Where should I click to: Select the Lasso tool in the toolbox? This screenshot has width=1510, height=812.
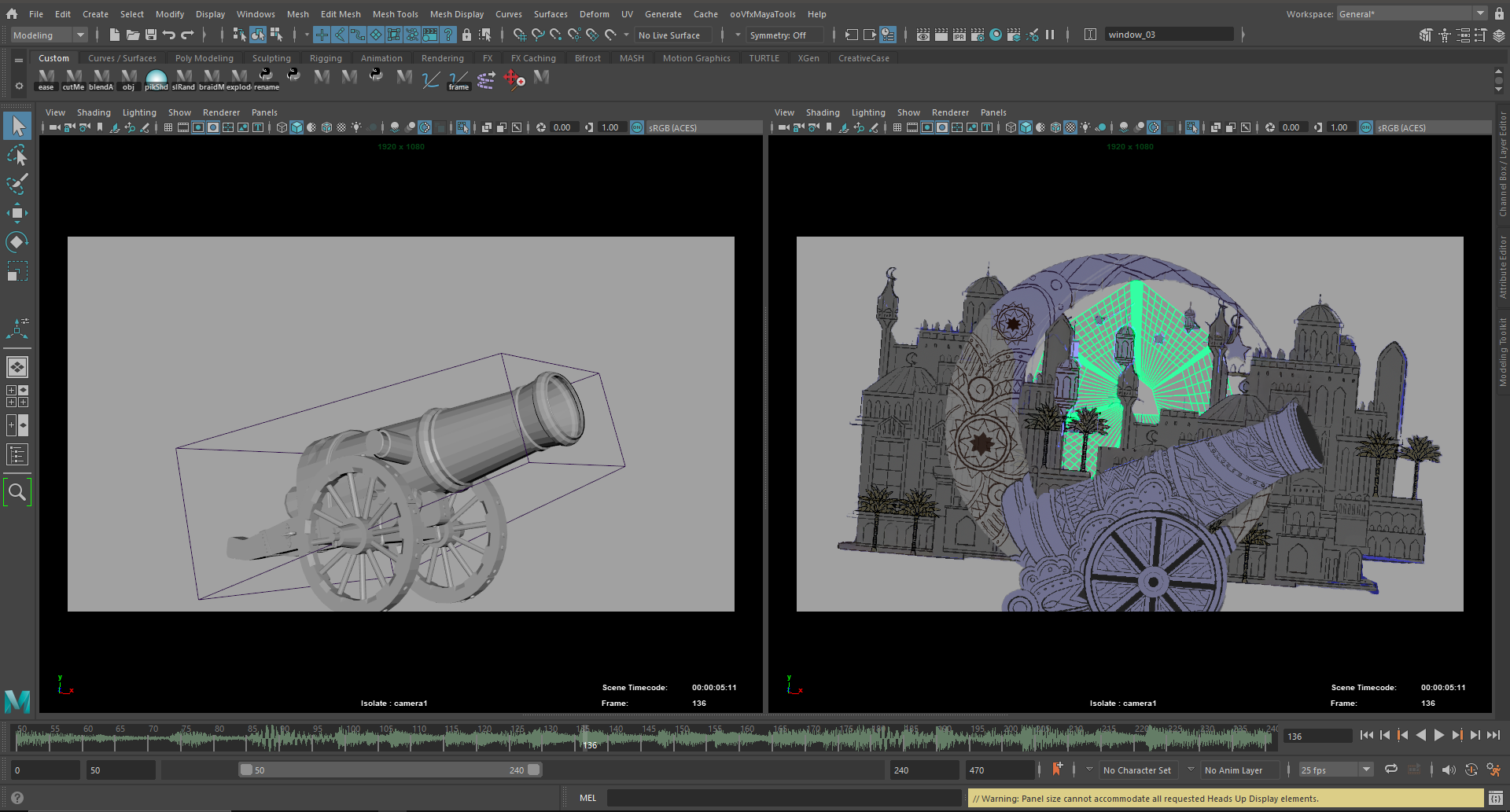coord(17,155)
